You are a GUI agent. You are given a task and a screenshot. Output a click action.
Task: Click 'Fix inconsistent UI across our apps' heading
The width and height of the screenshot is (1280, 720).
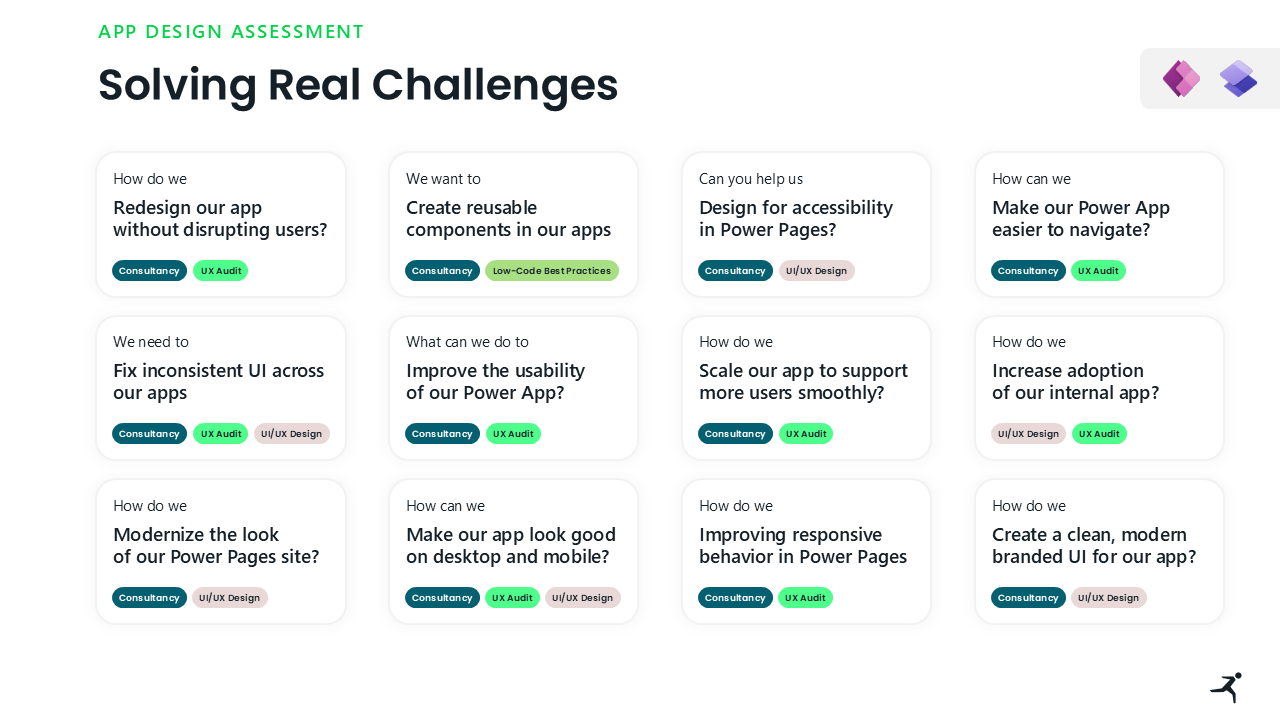point(218,382)
